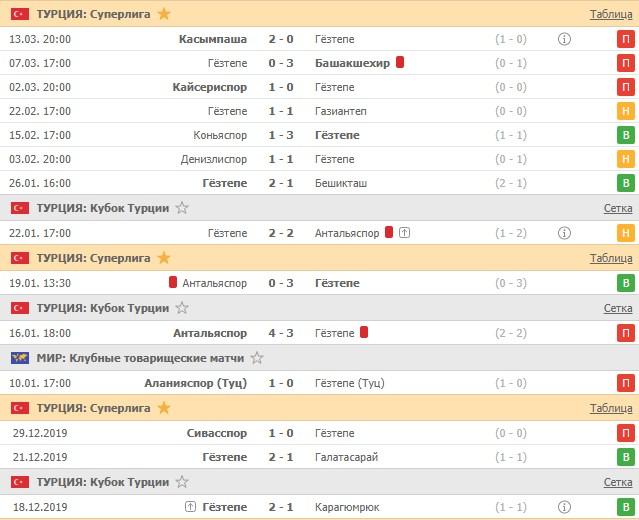The width and height of the screenshot is (639, 520).
Task: Open Сетка link at bottom cup section
Action: 618,482
